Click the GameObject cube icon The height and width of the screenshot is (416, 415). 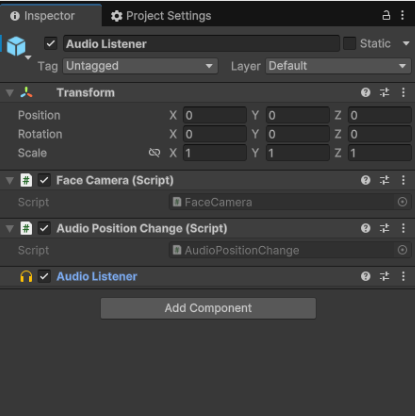[x=16, y=46]
